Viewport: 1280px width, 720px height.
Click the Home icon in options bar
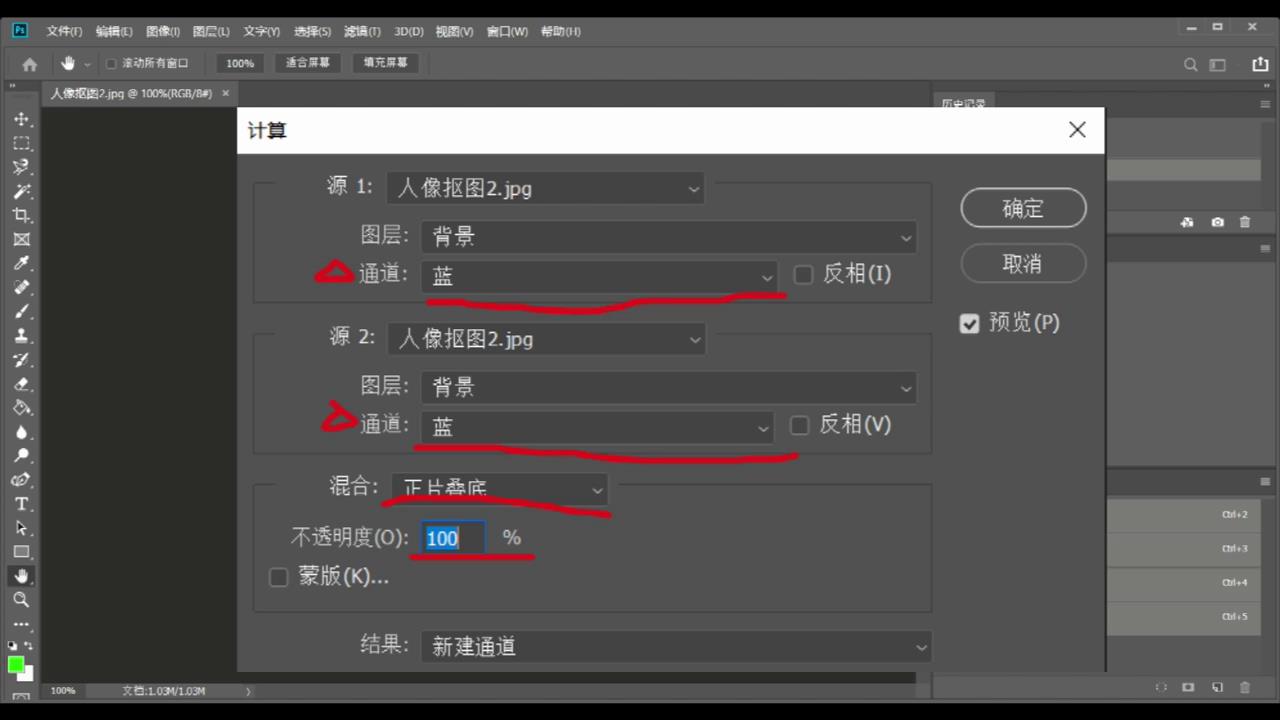[30, 64]
